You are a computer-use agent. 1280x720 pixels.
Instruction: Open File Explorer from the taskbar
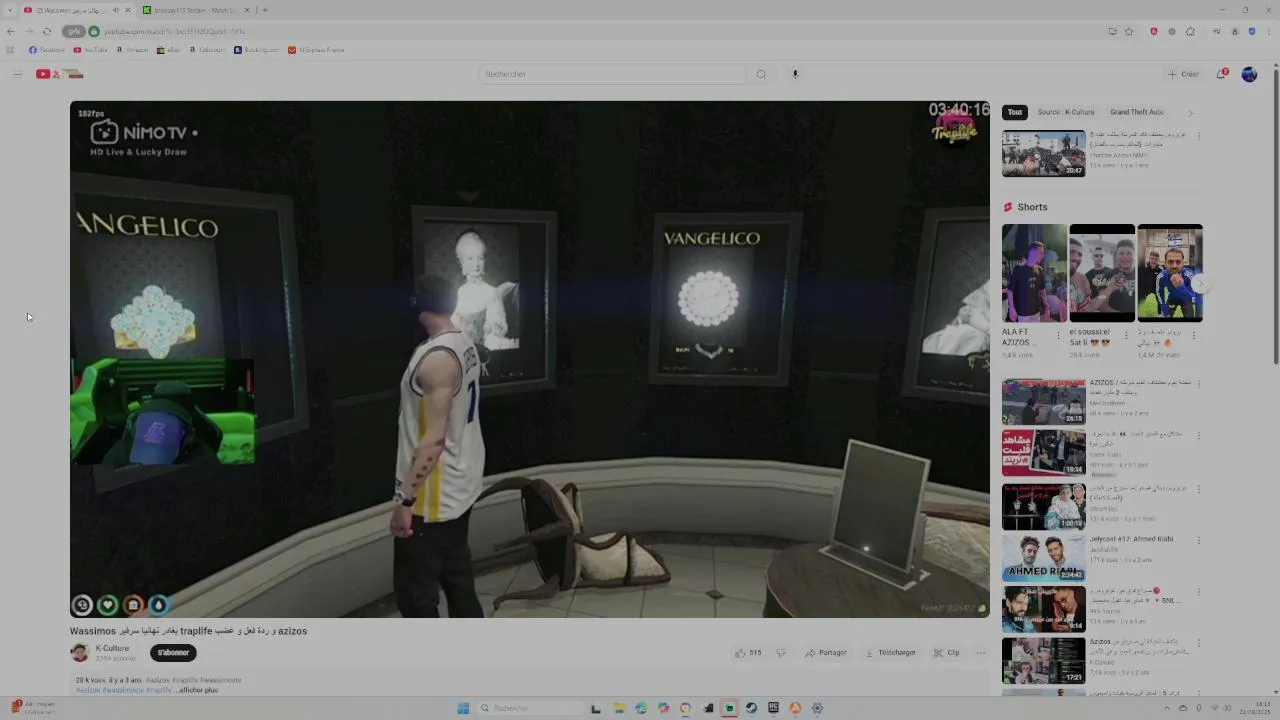[x=619, y=708]
